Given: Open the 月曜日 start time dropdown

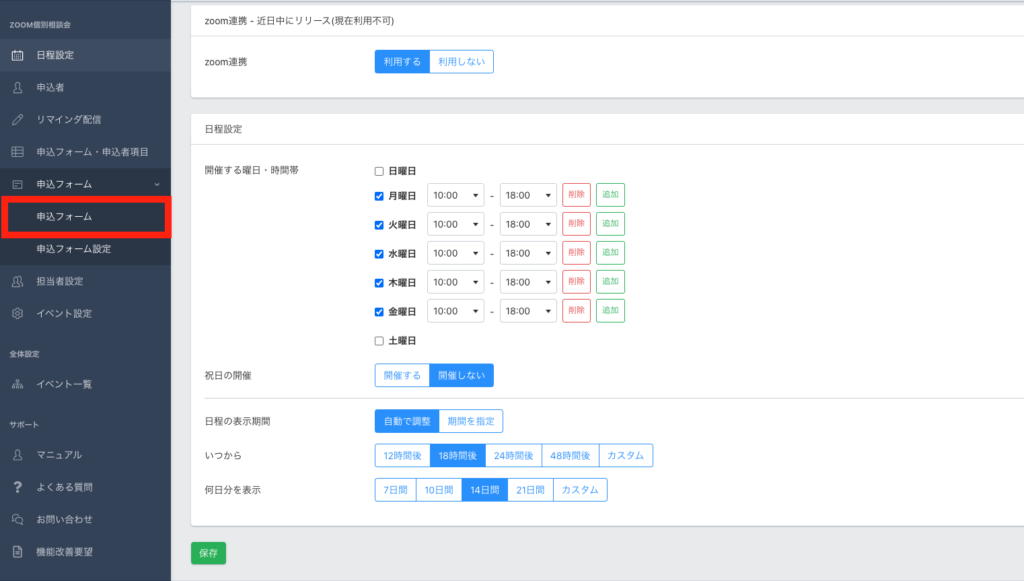Looking at the screenshot, I should (455, 196).
